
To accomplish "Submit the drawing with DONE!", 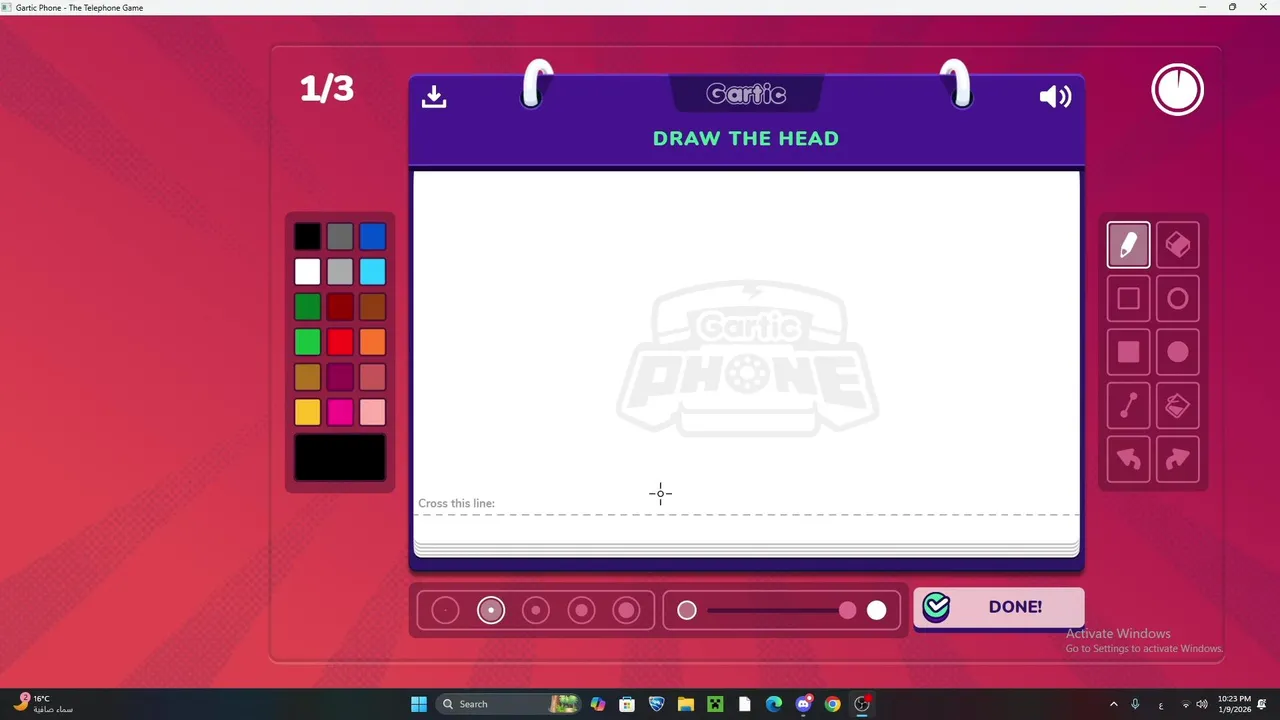I will coord(998,607).
